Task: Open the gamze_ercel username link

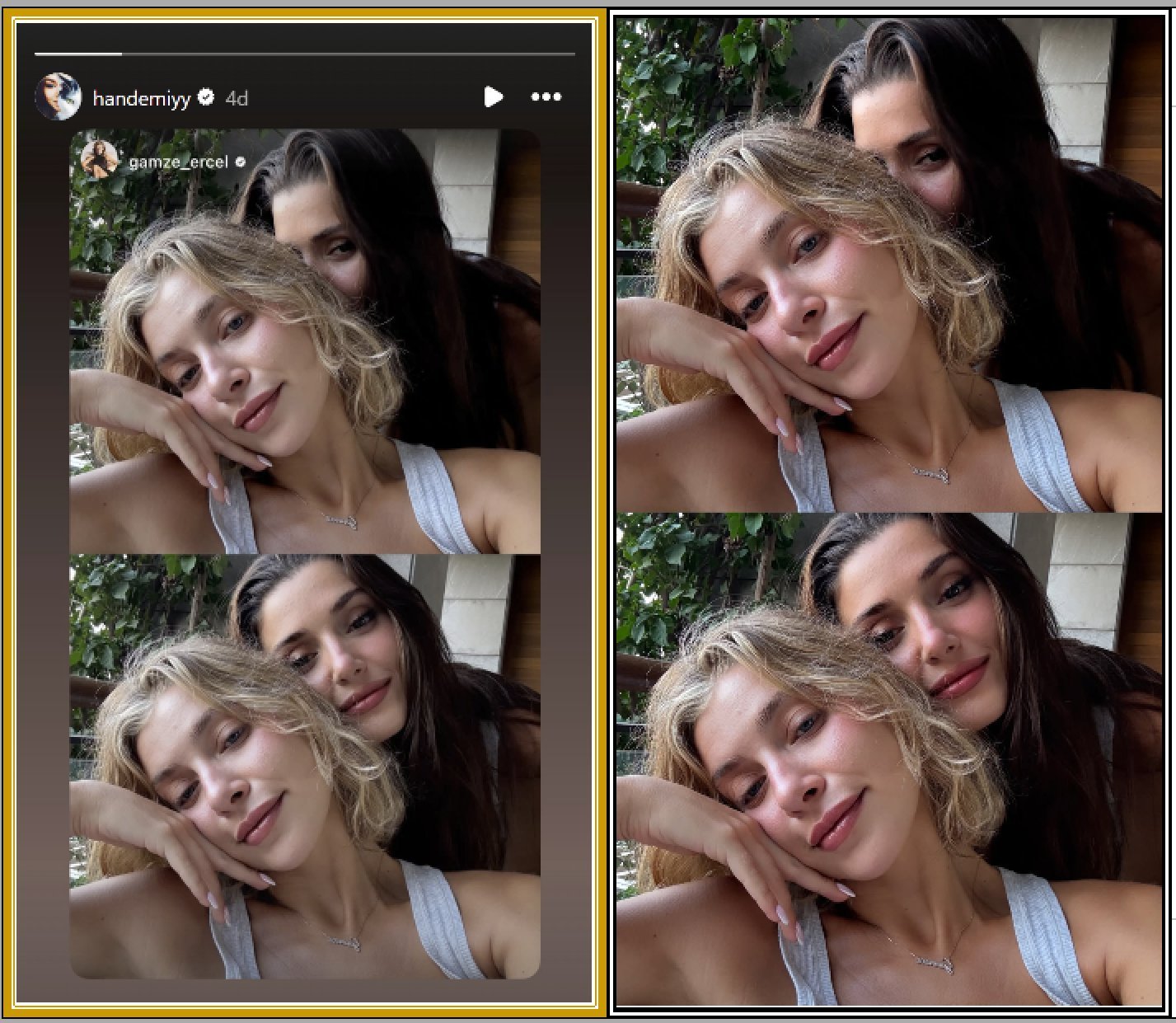Action: pos(178,162)
